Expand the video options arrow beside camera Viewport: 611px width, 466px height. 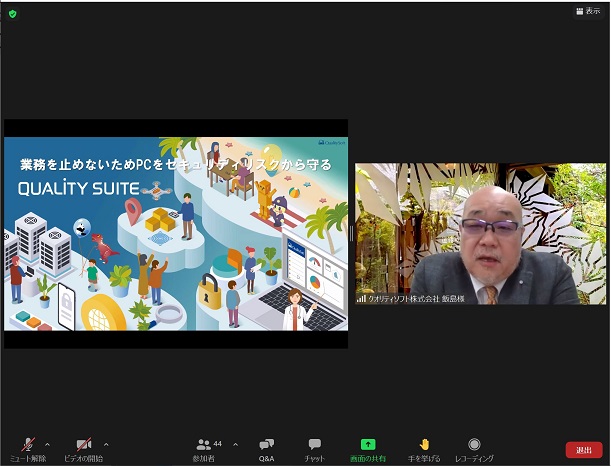click(x=106, y=444)
